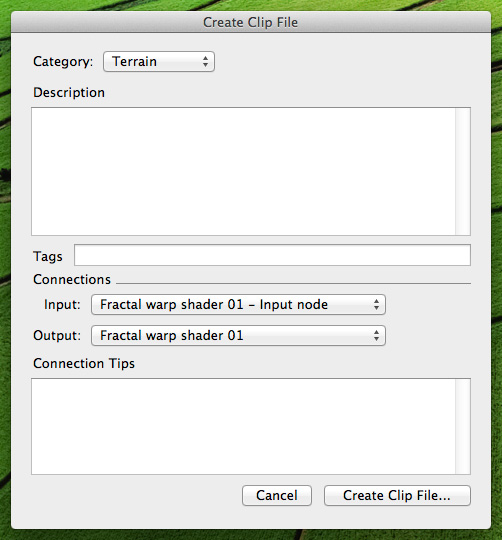Click the Create Clip File title bar
Screen dimensions: 502x540
251,22
